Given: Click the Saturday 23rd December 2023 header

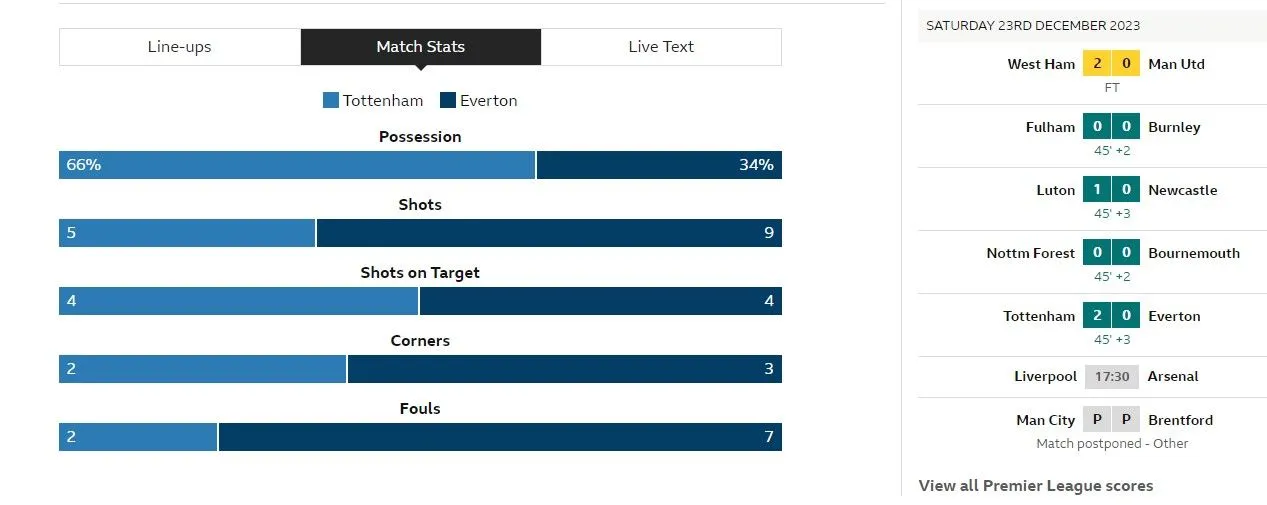Looking at the screenshot, I should click(x=1033, y=26).
